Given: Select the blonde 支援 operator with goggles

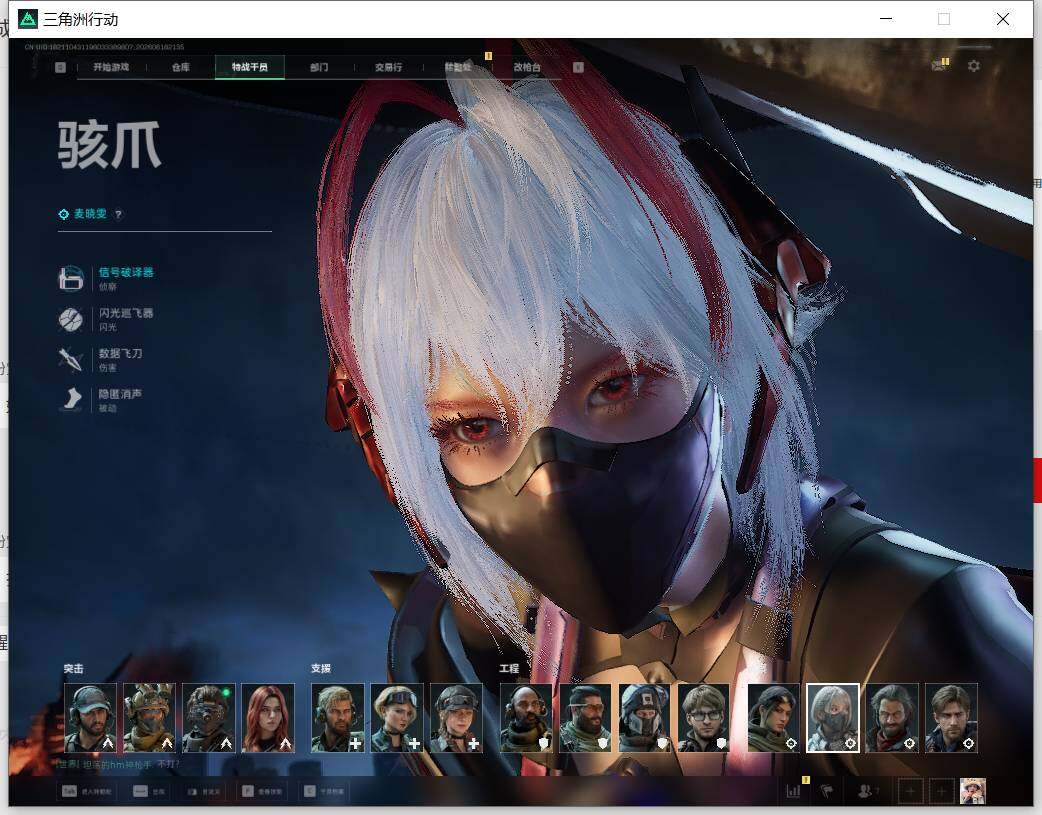Looking at the screenshot, I should (397, 718).
